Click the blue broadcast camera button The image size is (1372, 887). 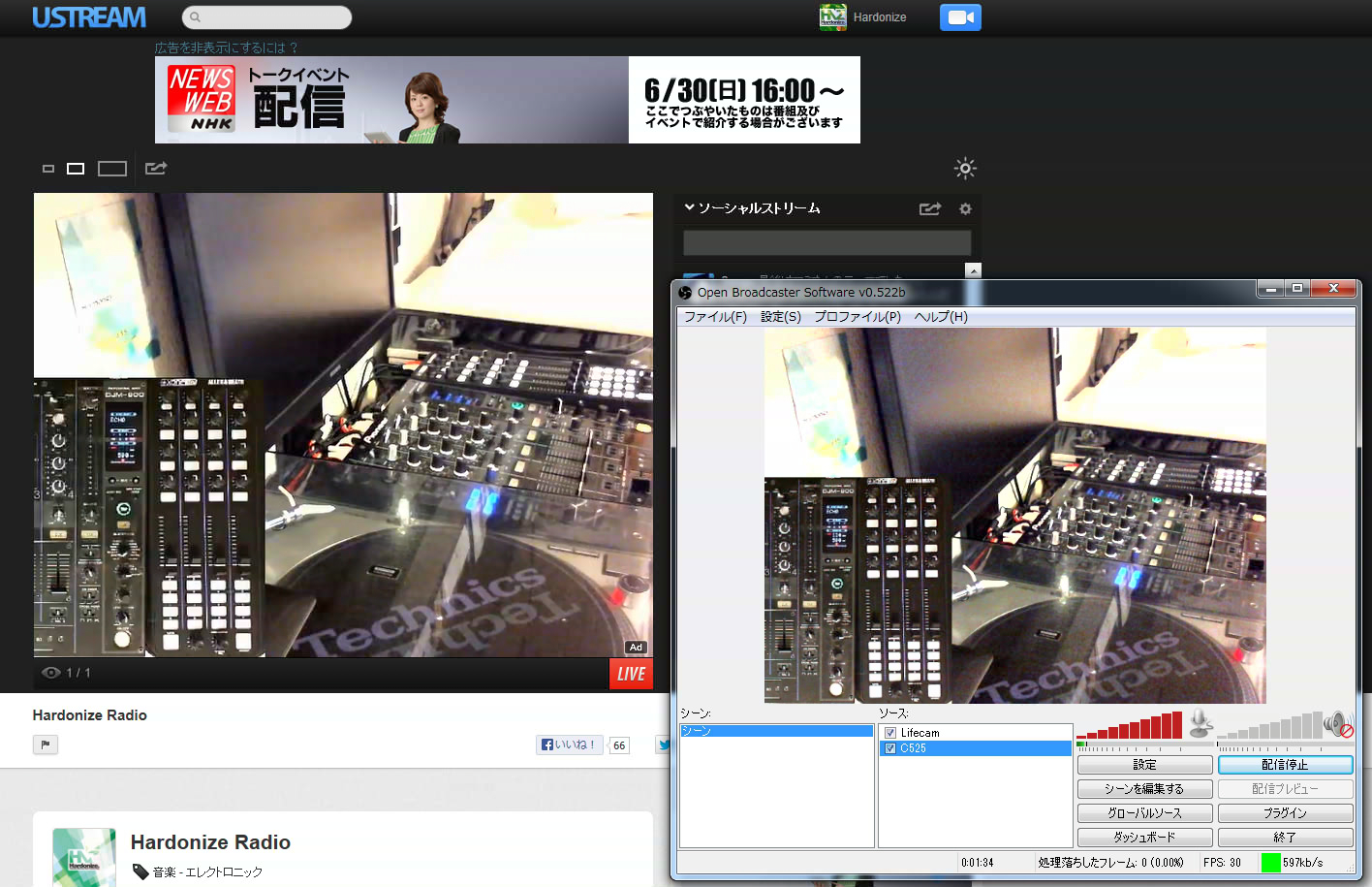(960, 17)
